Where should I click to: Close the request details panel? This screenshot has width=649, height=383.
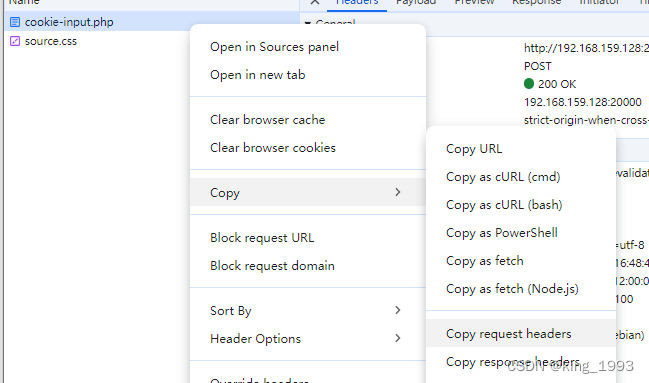click(x=315, y=2)
